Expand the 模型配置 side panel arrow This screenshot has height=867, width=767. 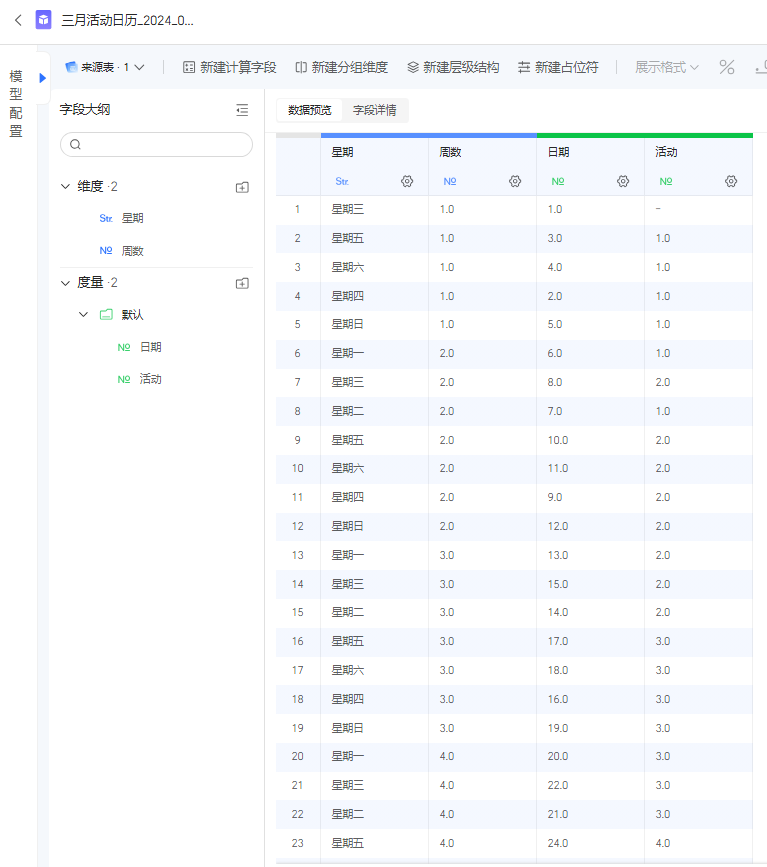tap(43, 78)
